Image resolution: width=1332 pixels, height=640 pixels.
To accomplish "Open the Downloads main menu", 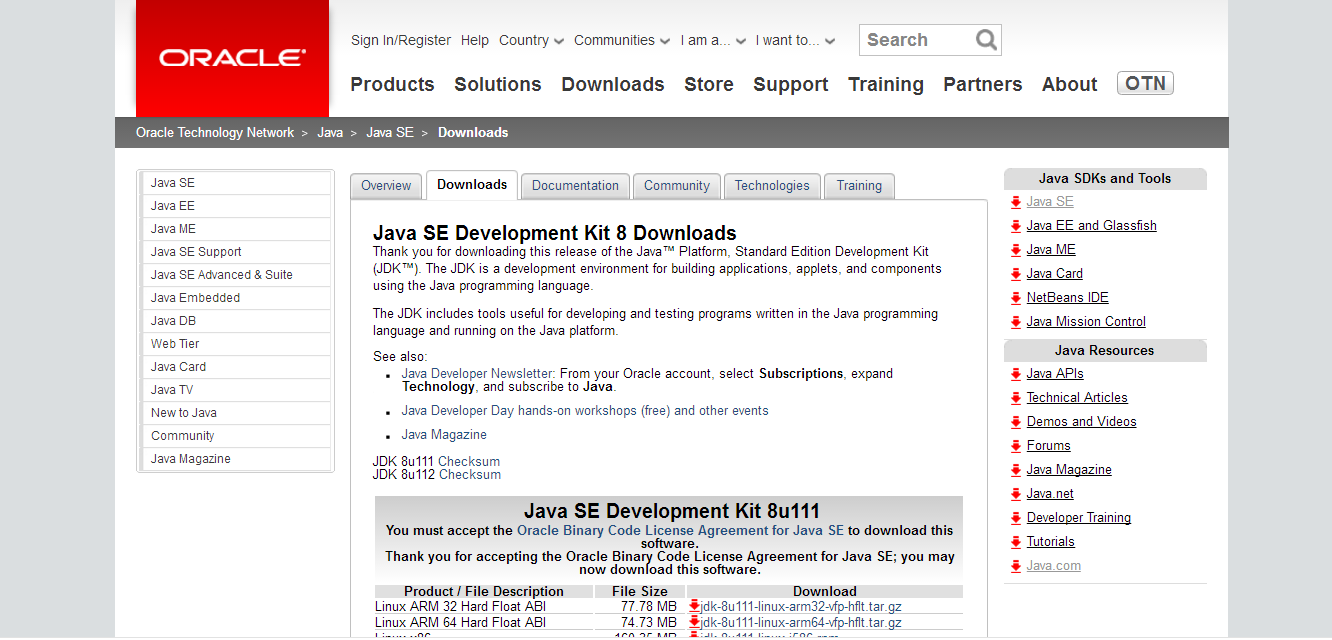I will coord(613,85).
